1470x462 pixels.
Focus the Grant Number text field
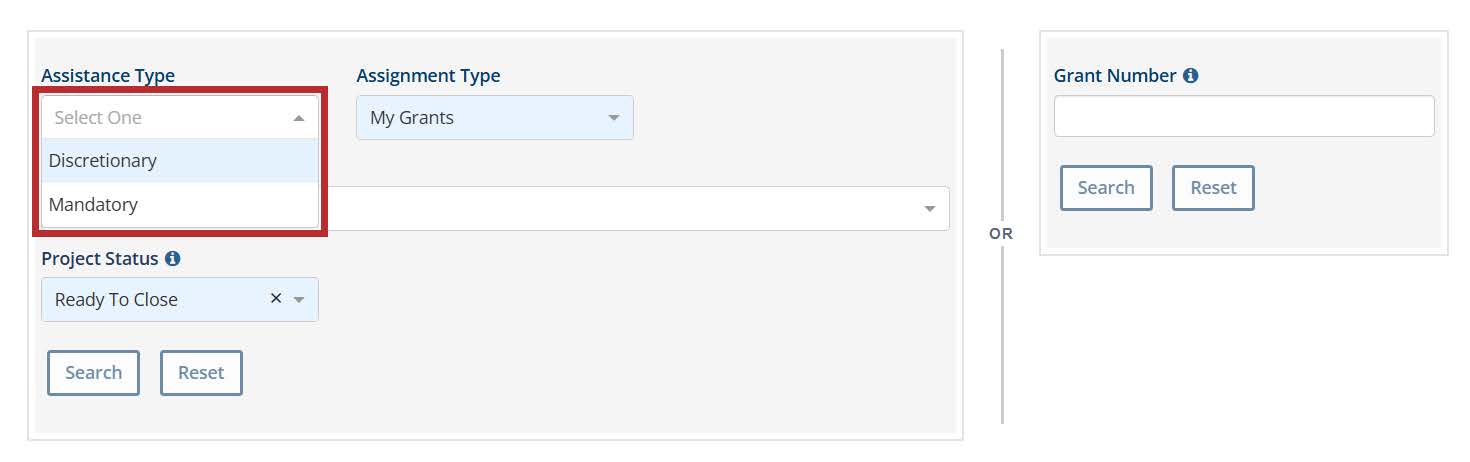coord(1243,117)
